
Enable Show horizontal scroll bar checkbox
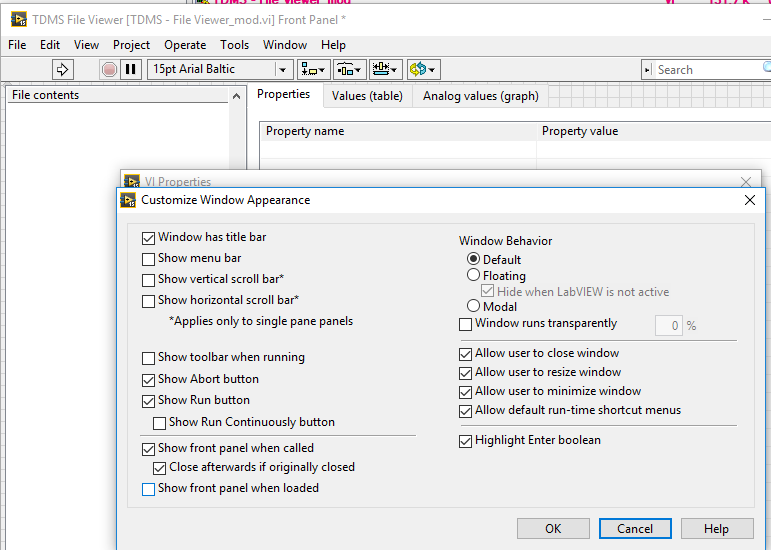click(x=148, y=301)
